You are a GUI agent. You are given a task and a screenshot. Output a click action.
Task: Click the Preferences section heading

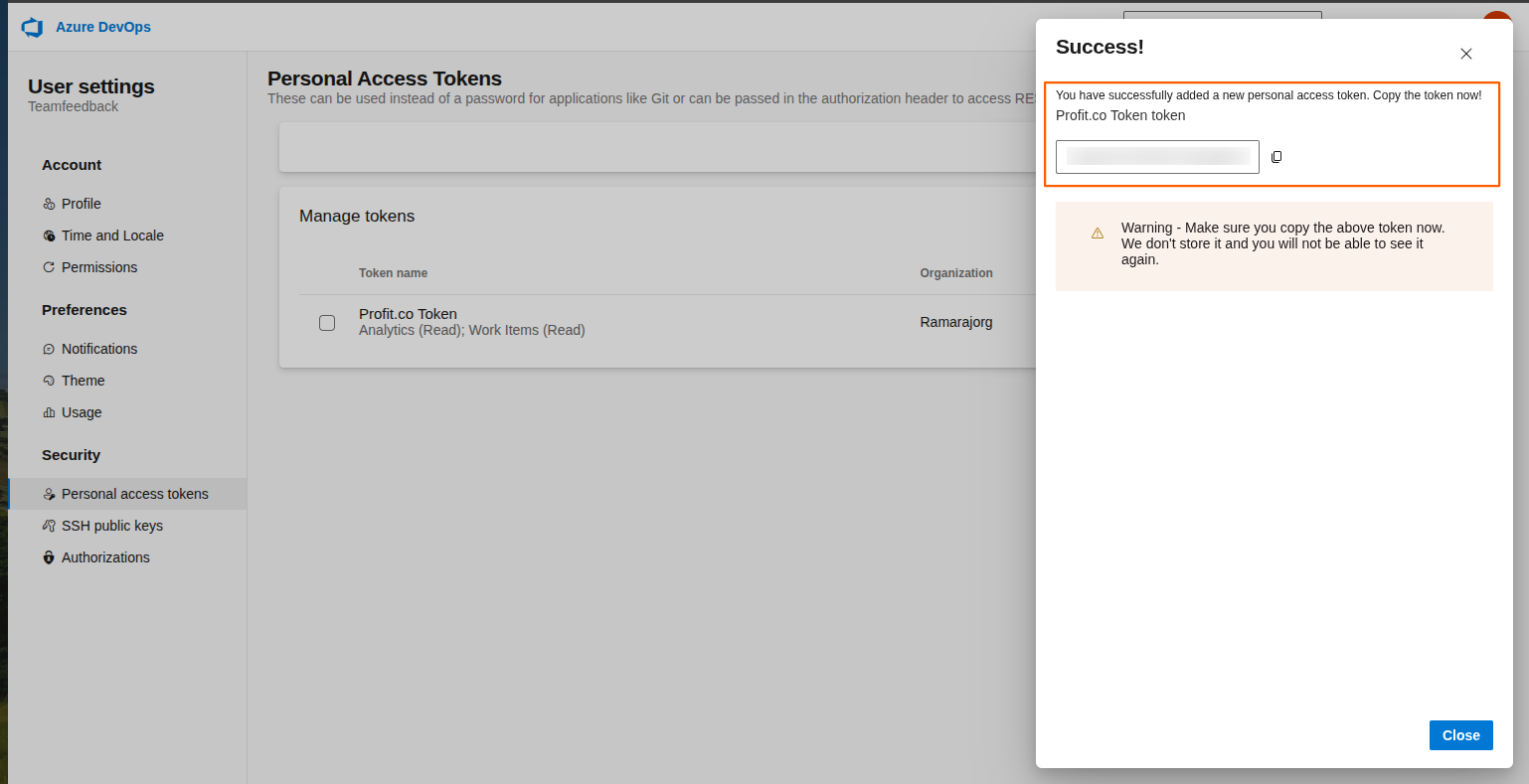tap(85, 310)
